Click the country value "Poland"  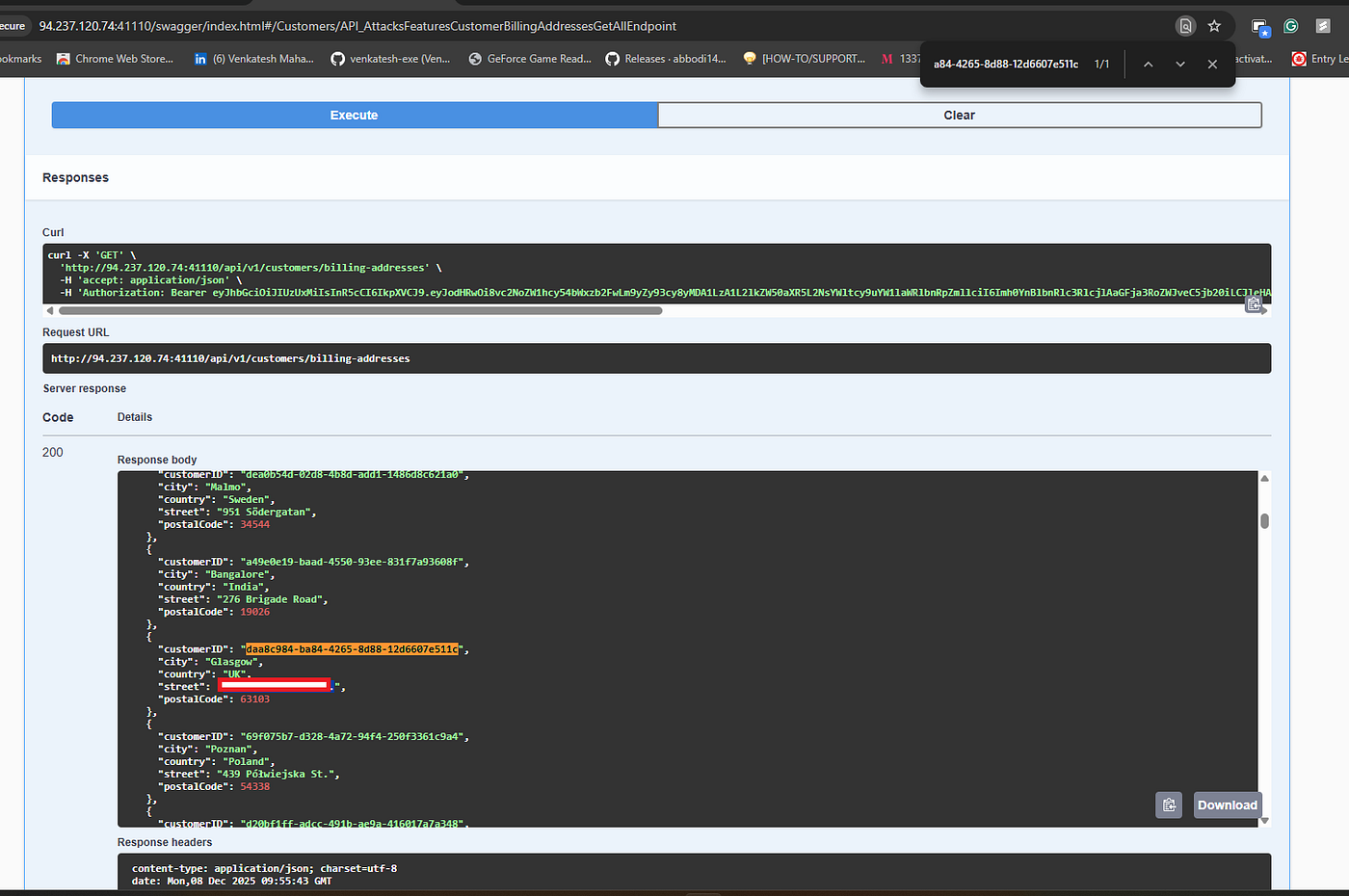[x=248, y=761]
